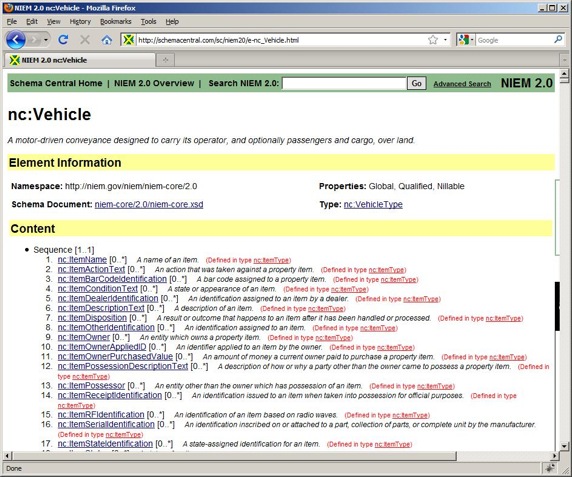Go to the Home page icon
Image resolution: width=572 pixels, height=477 pixels.
tap(107, 40)
